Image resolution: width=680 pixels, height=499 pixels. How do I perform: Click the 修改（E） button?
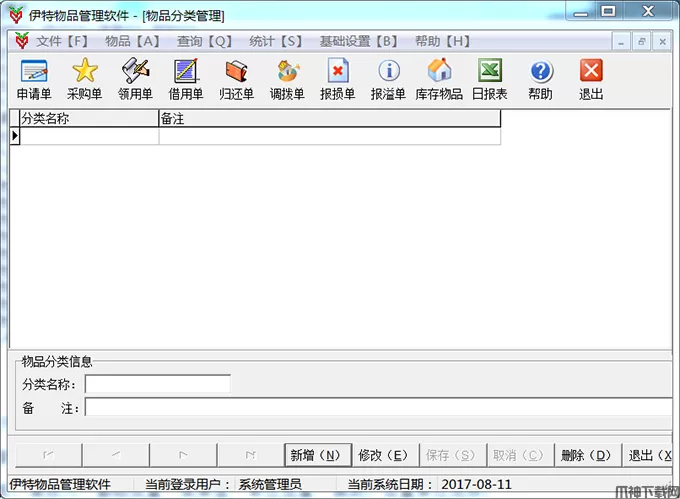coord(385,455)
